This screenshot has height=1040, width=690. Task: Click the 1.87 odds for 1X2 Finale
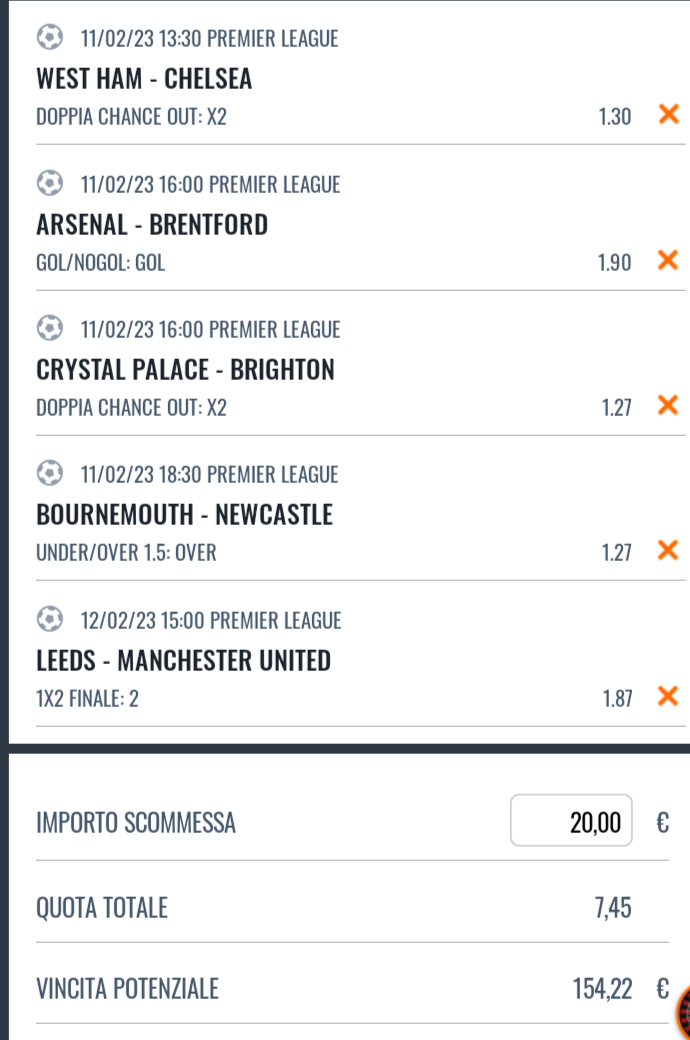pos(616,698)
